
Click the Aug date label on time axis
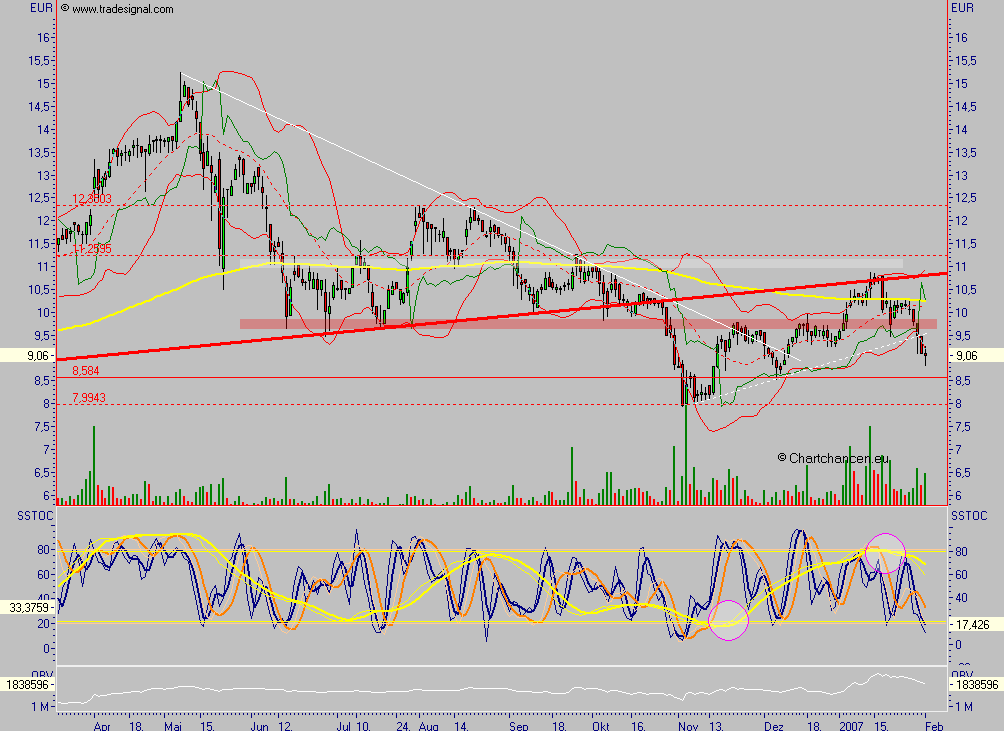point(428,725)
